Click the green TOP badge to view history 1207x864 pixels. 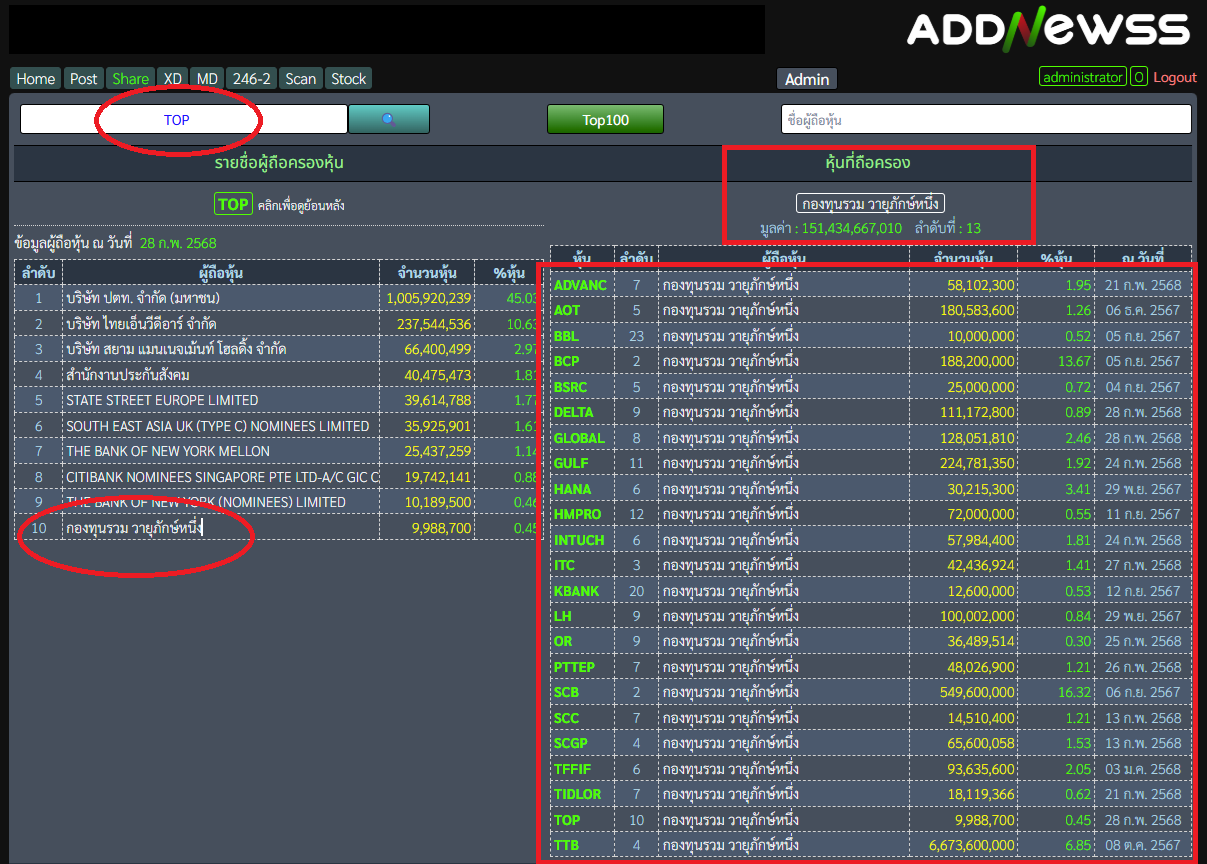tap(233, 204)
